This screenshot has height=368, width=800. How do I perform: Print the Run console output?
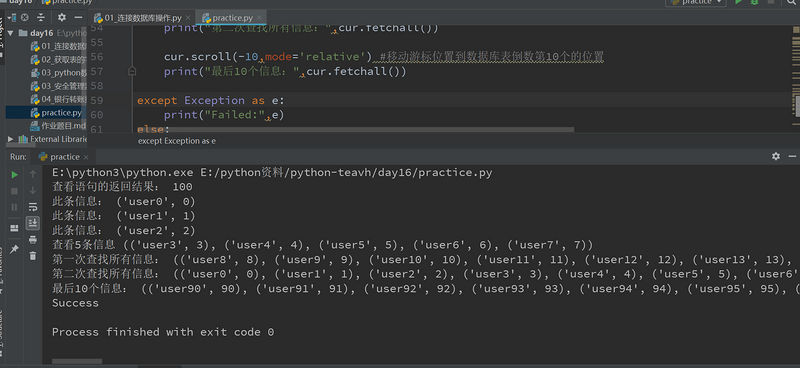click(x=33, y=240)
